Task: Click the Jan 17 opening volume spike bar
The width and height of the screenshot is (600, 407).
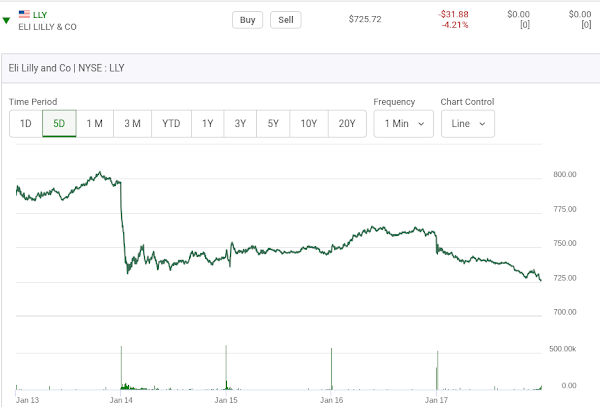Action: [437, 370]
